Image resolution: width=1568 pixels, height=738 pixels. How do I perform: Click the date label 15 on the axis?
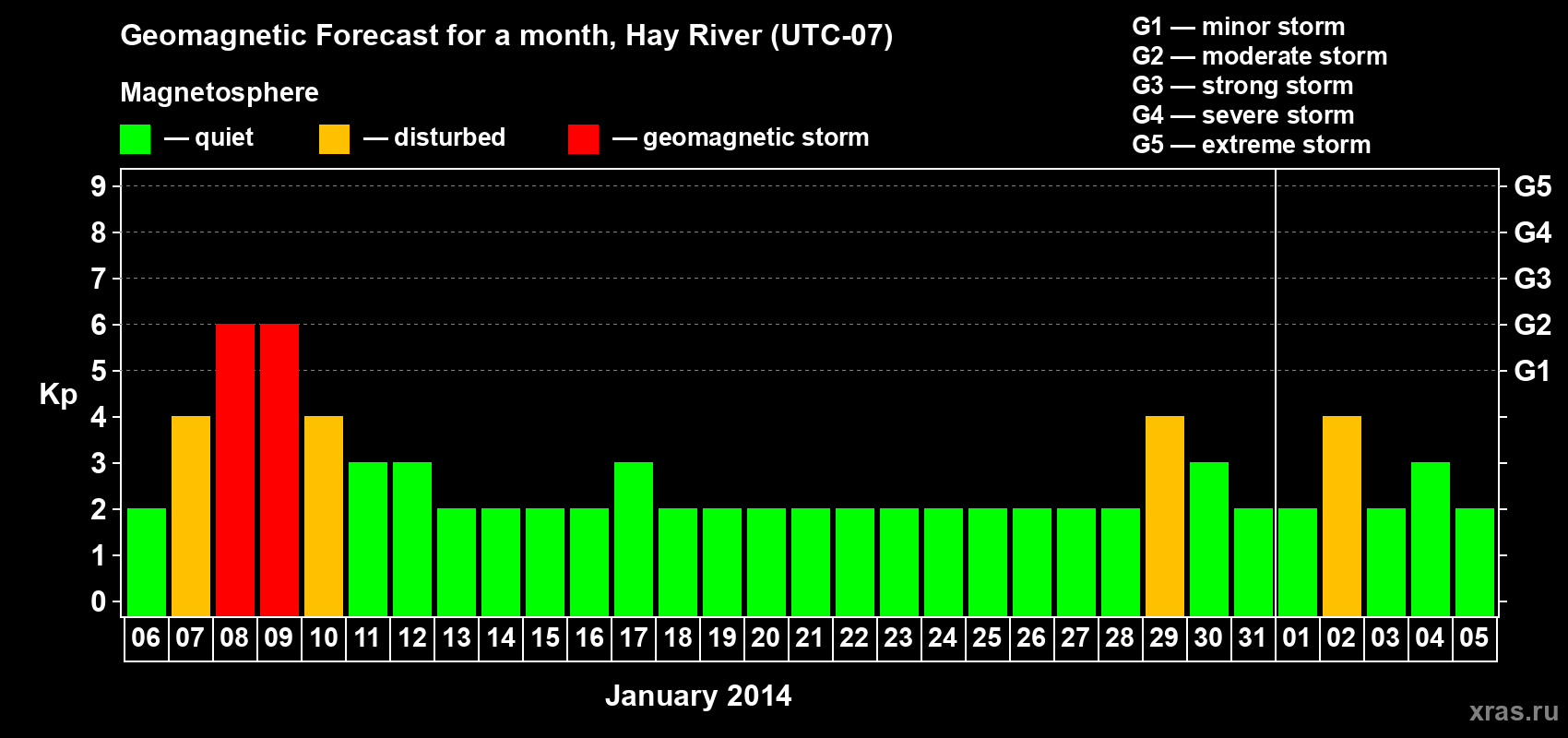545,638
